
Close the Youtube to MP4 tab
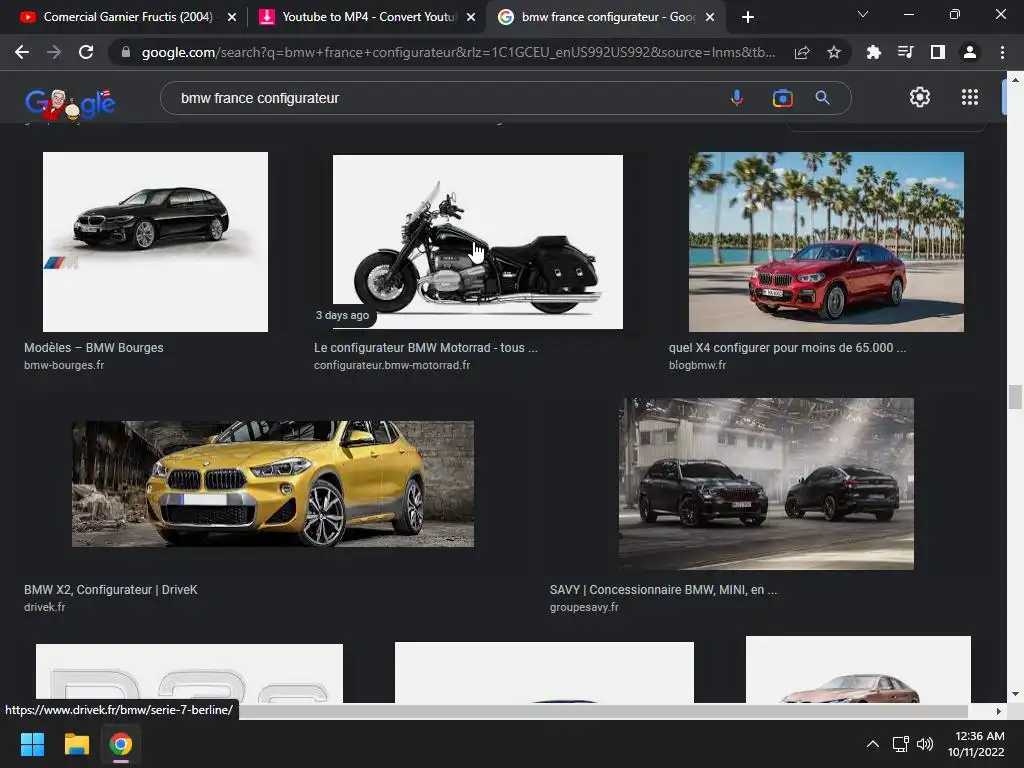tap(471, 17)
